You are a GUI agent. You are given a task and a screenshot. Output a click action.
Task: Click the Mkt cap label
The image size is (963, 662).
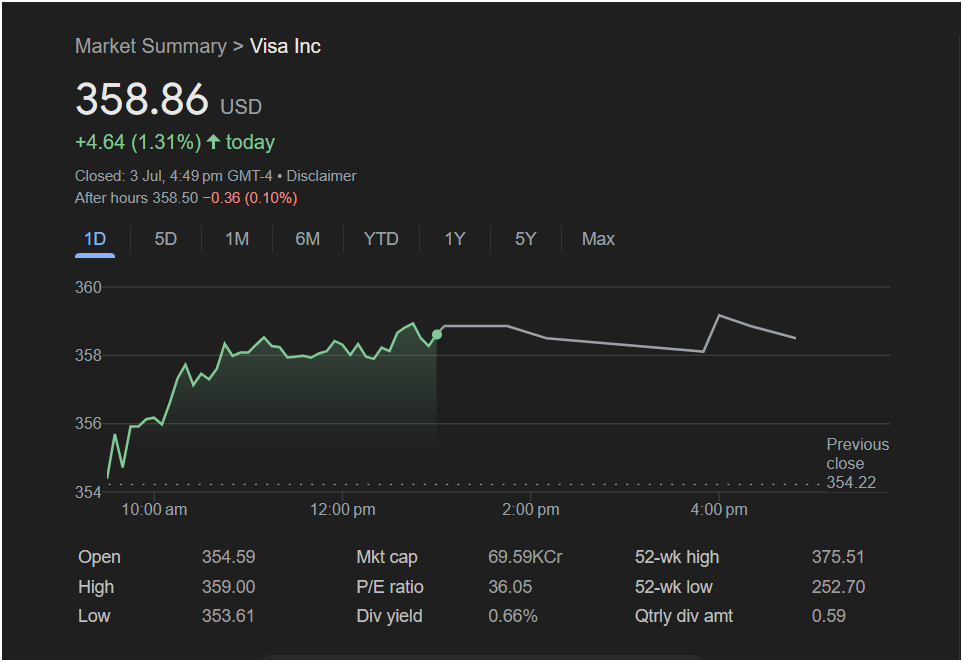(387, 557)
